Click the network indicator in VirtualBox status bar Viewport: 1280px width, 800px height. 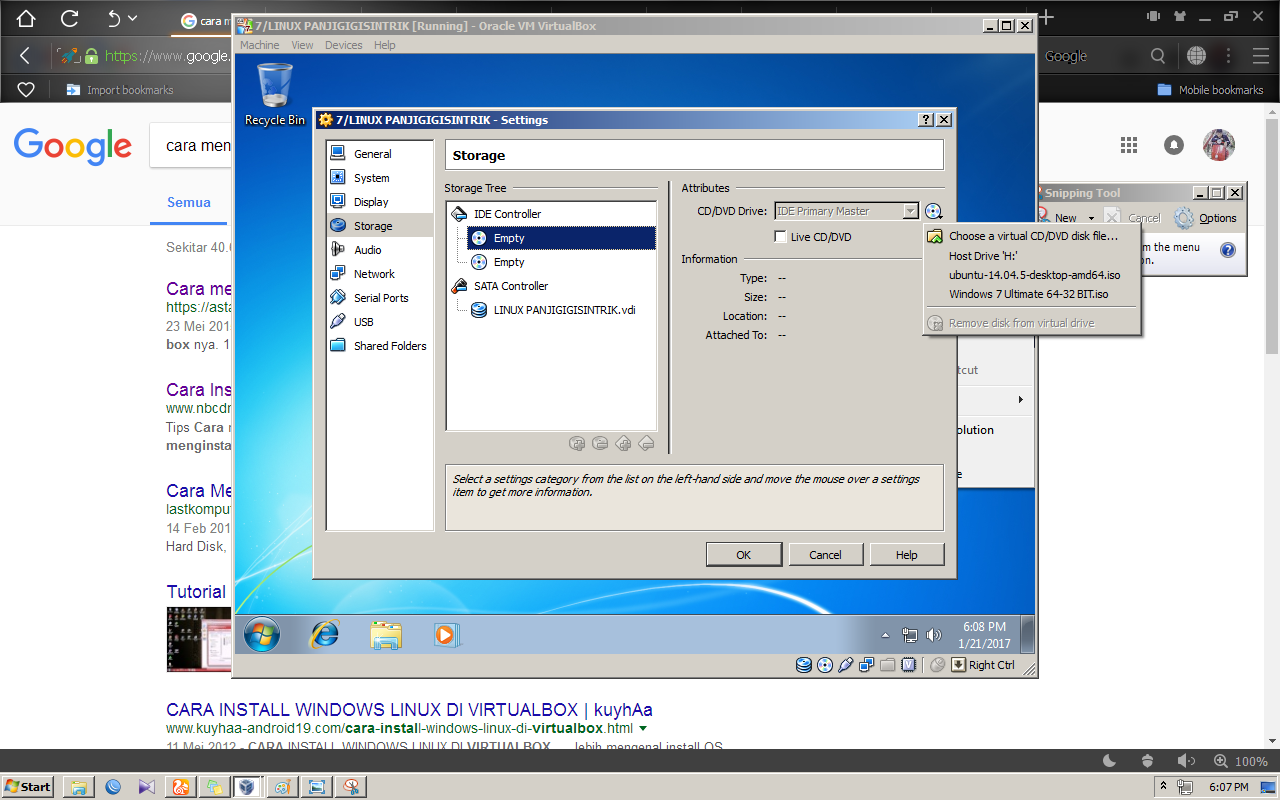[x=866, y=665]
